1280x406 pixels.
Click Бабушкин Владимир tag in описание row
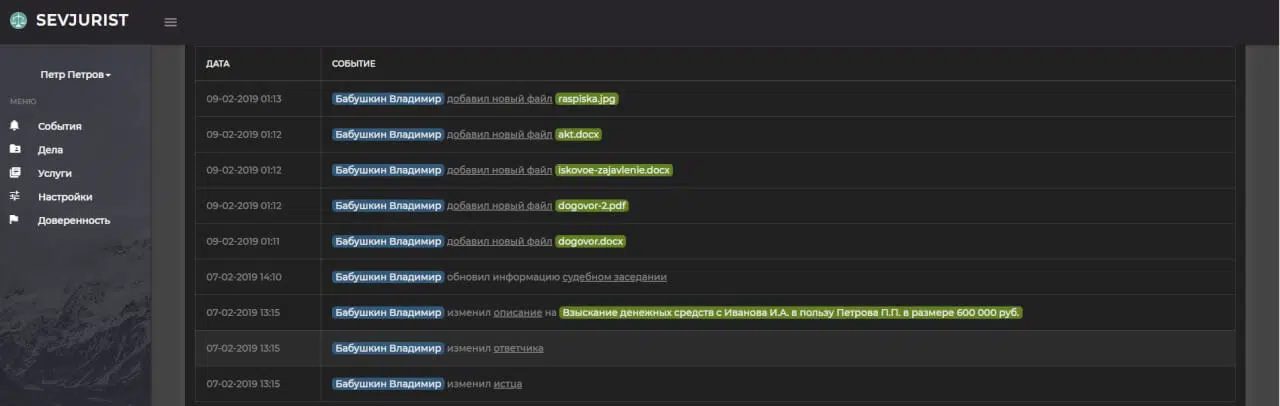388,312
